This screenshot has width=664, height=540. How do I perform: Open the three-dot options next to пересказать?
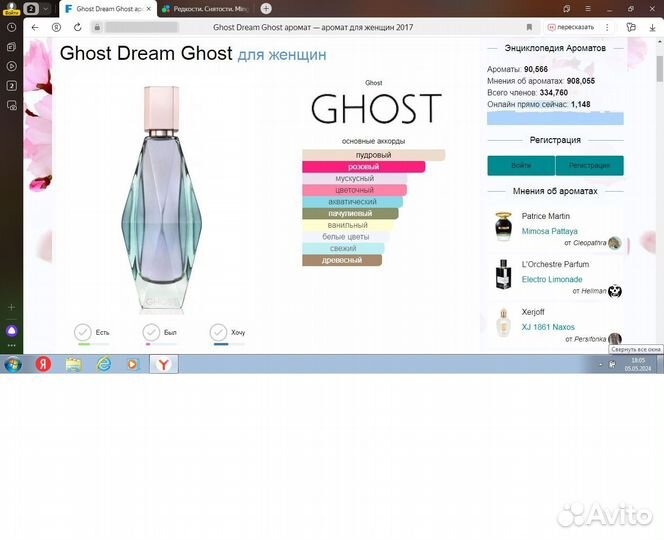point(607,28)
